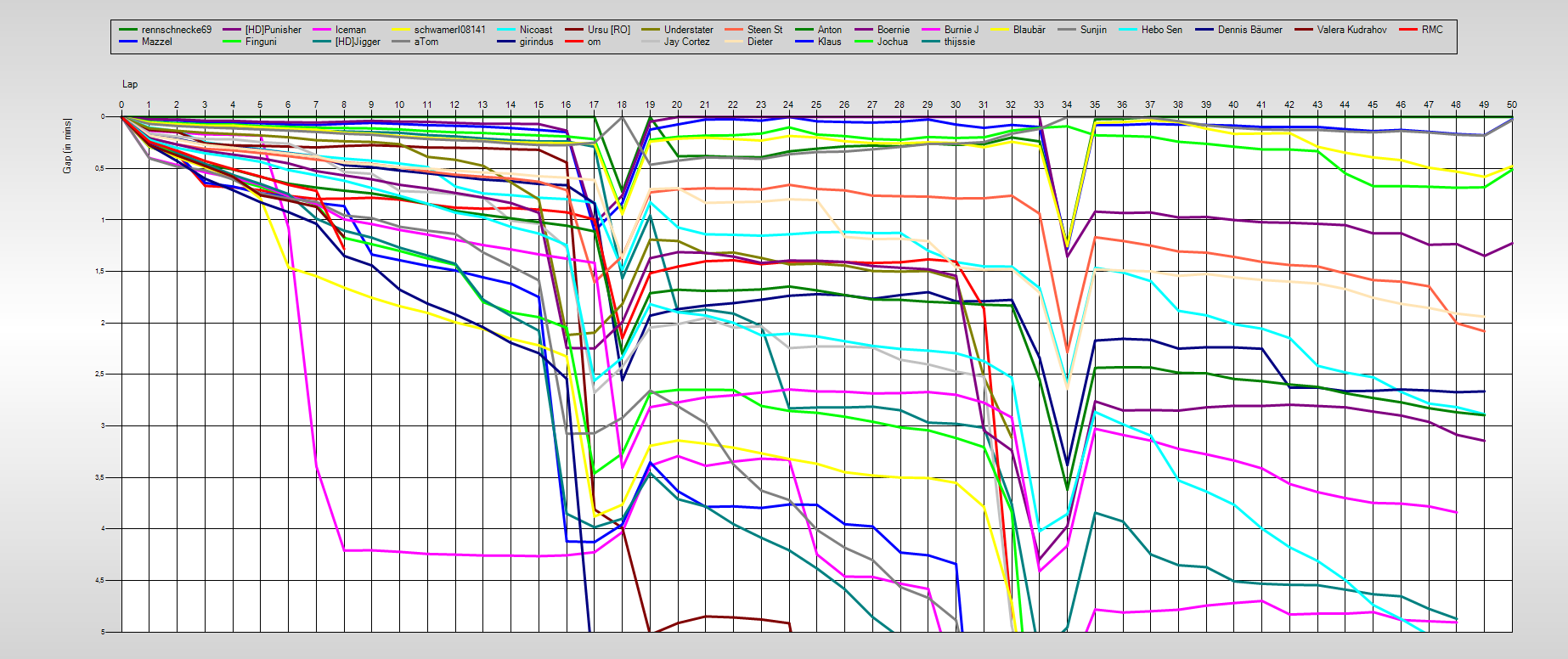This screenshot has width=1568, height=659.
Task: Select Dennis Bäumer in the legend
Action: [1249, 30]
